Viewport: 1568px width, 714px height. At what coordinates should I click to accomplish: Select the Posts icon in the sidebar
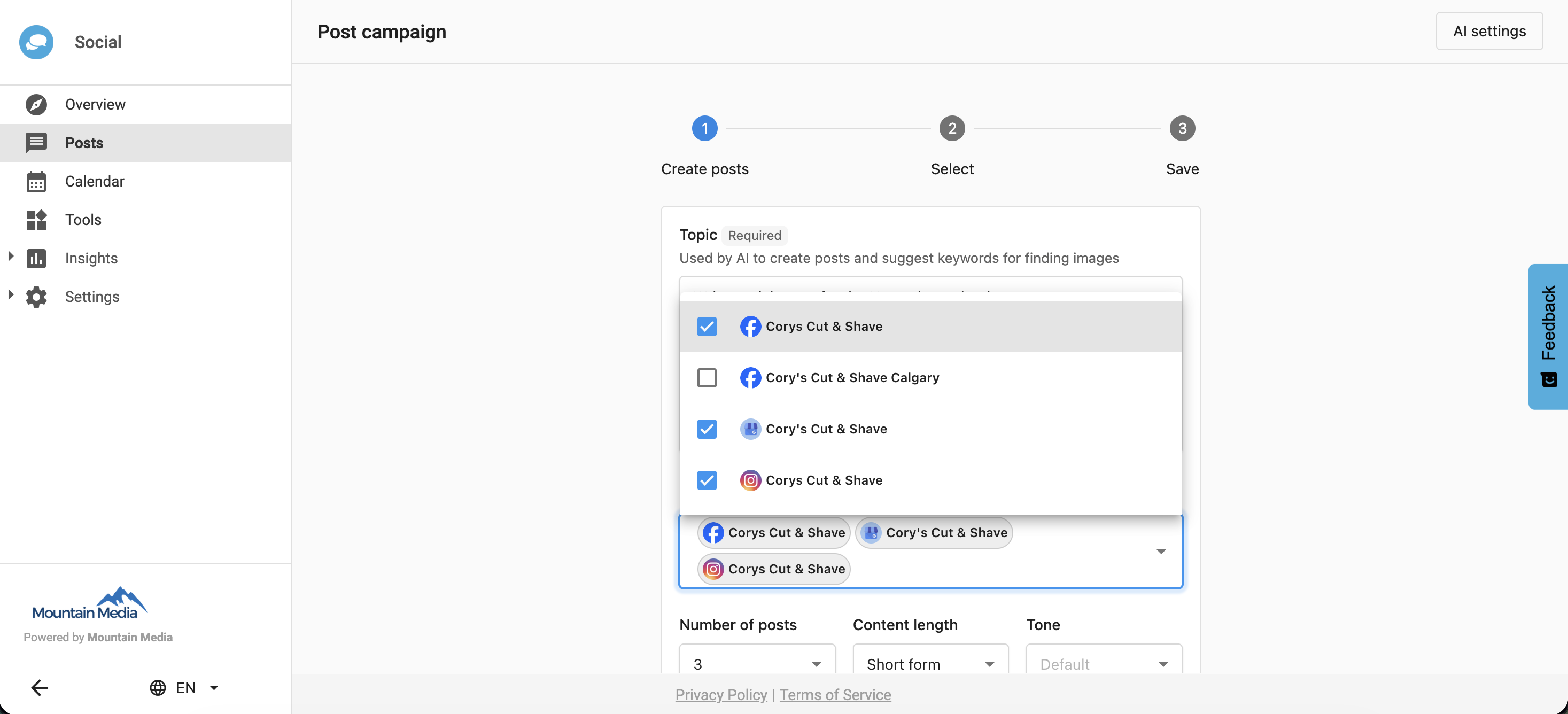pos(36,143)
